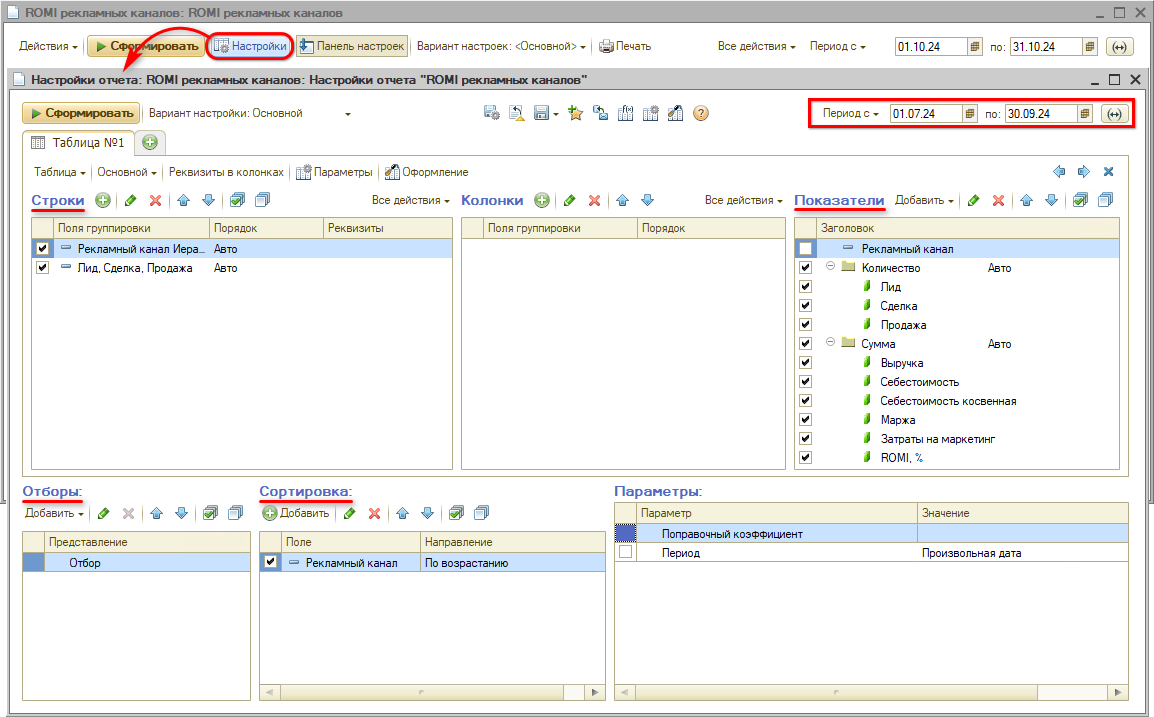1154x717 pixels.
Task: Uncheck the Рекламный канал Иерархия row grouping
Action: pos(42,249)
